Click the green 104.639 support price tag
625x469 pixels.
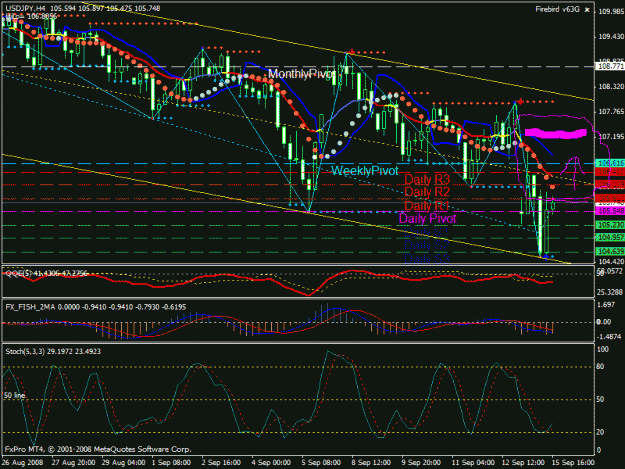click(x=610, y=251)
